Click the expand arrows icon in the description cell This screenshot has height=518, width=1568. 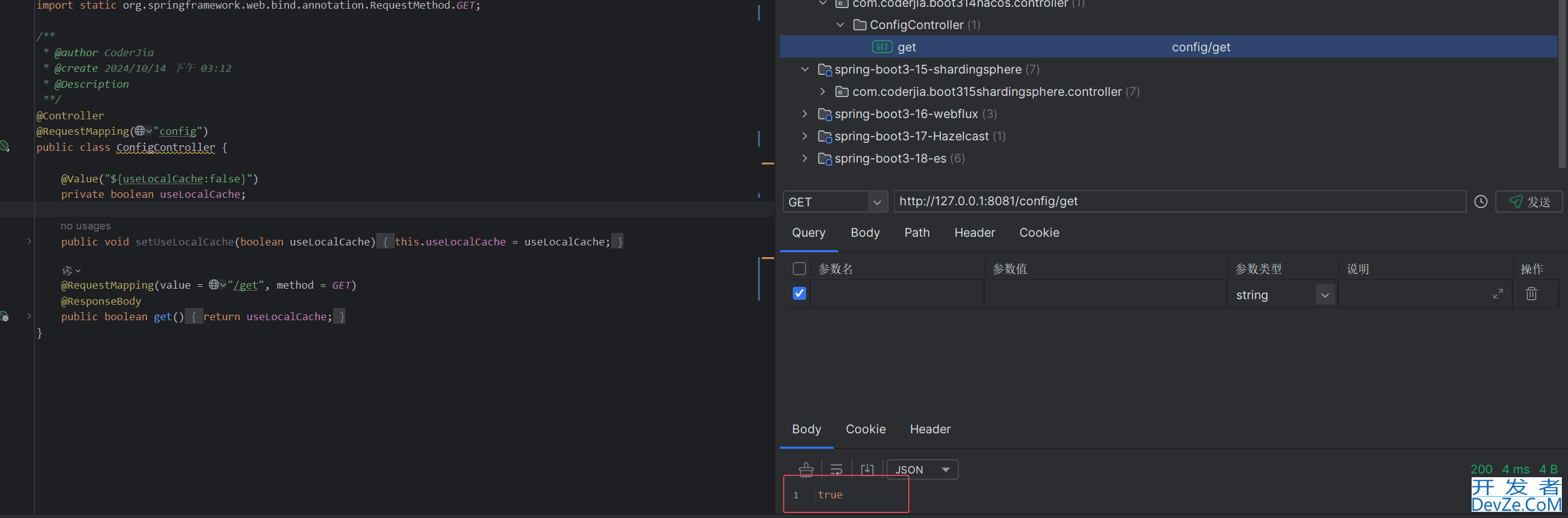(1498, 294)
